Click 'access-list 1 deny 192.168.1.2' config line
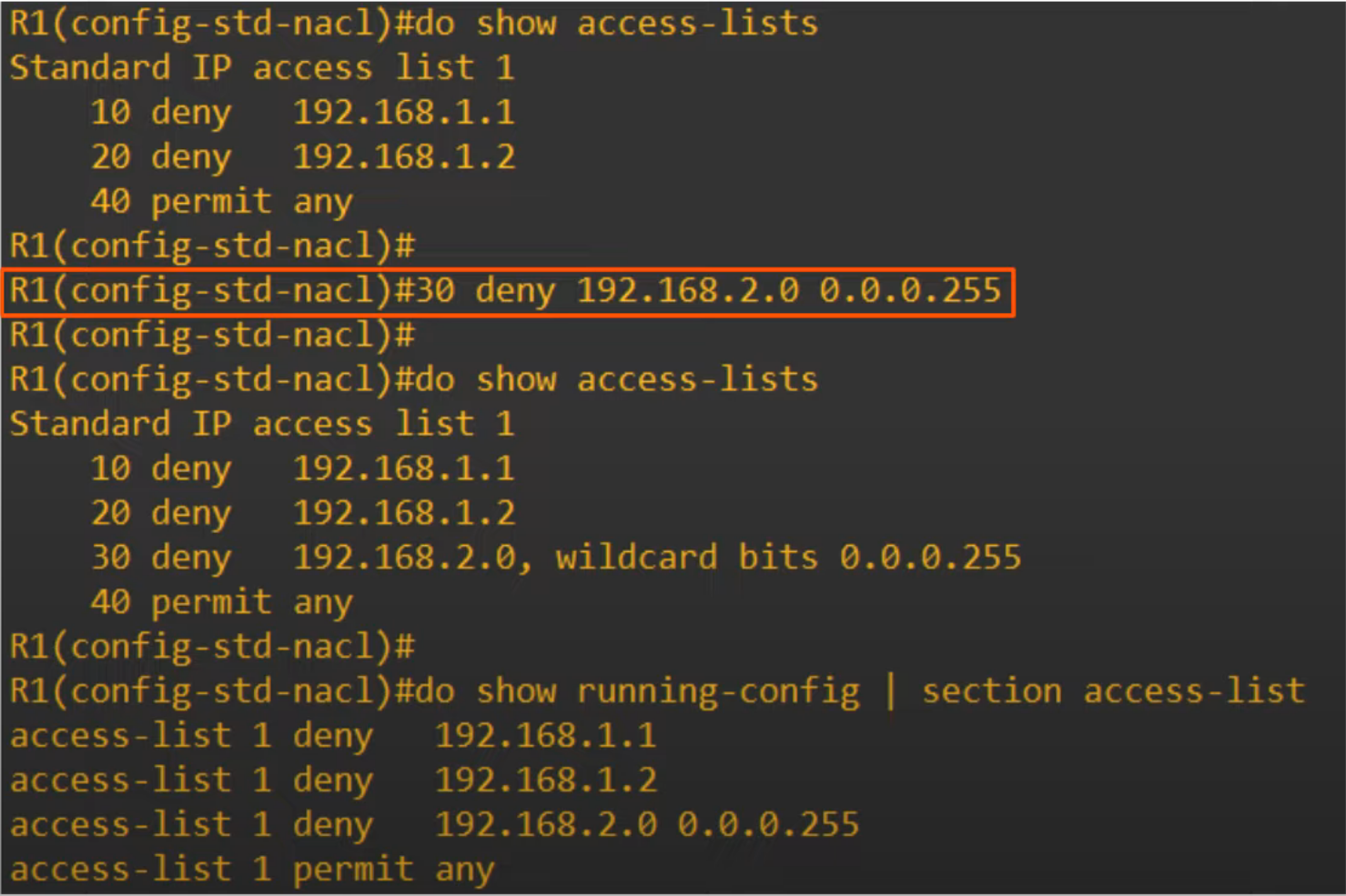 pos(333,781)
